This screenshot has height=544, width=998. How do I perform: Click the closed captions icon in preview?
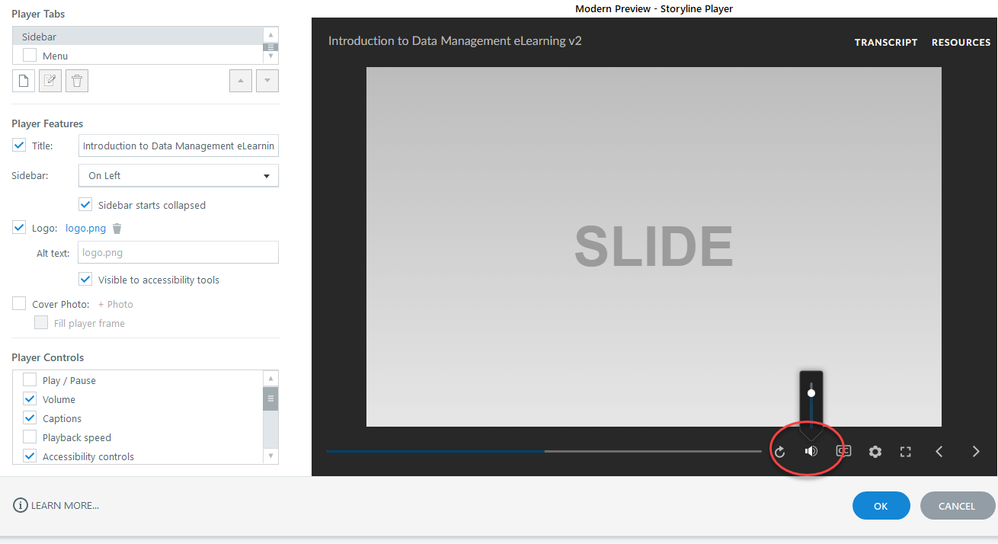click(x=843, y=450)
